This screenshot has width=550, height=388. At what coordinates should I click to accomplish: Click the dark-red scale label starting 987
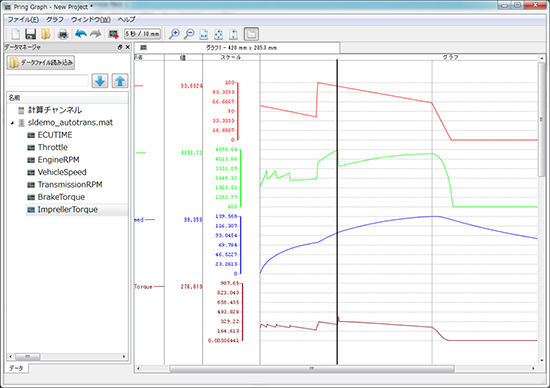click(230, 283)
